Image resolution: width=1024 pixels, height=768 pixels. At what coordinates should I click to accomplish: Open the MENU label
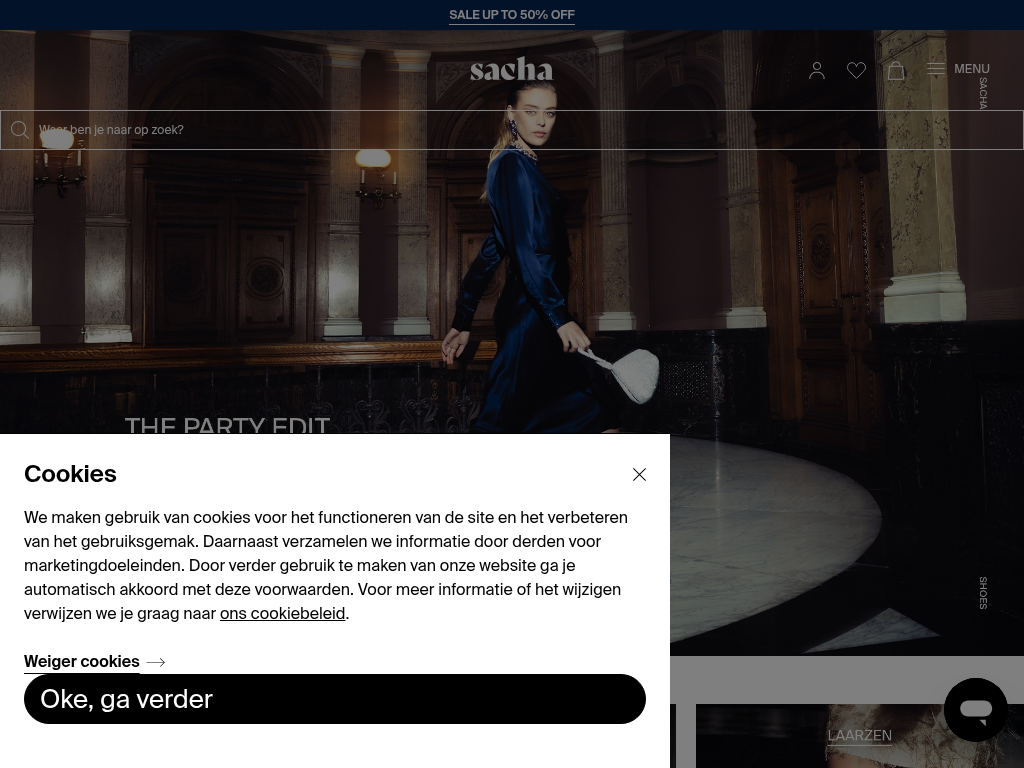[971, 69]
